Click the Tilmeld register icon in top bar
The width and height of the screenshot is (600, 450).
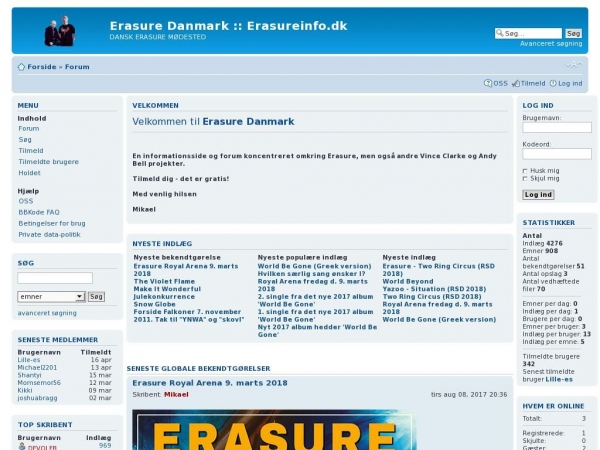[x=516, y=83]
